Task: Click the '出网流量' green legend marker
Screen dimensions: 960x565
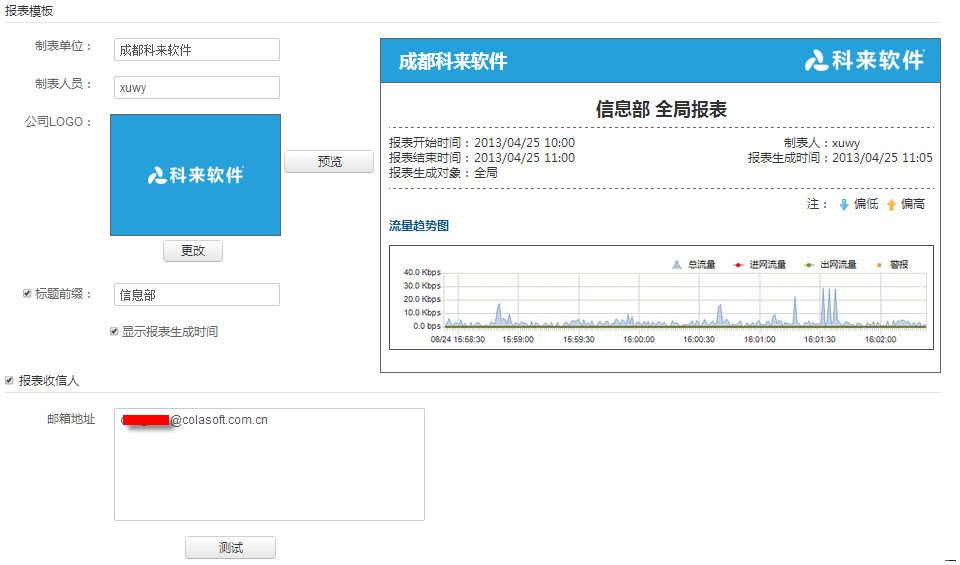Action: coord(809,265)
